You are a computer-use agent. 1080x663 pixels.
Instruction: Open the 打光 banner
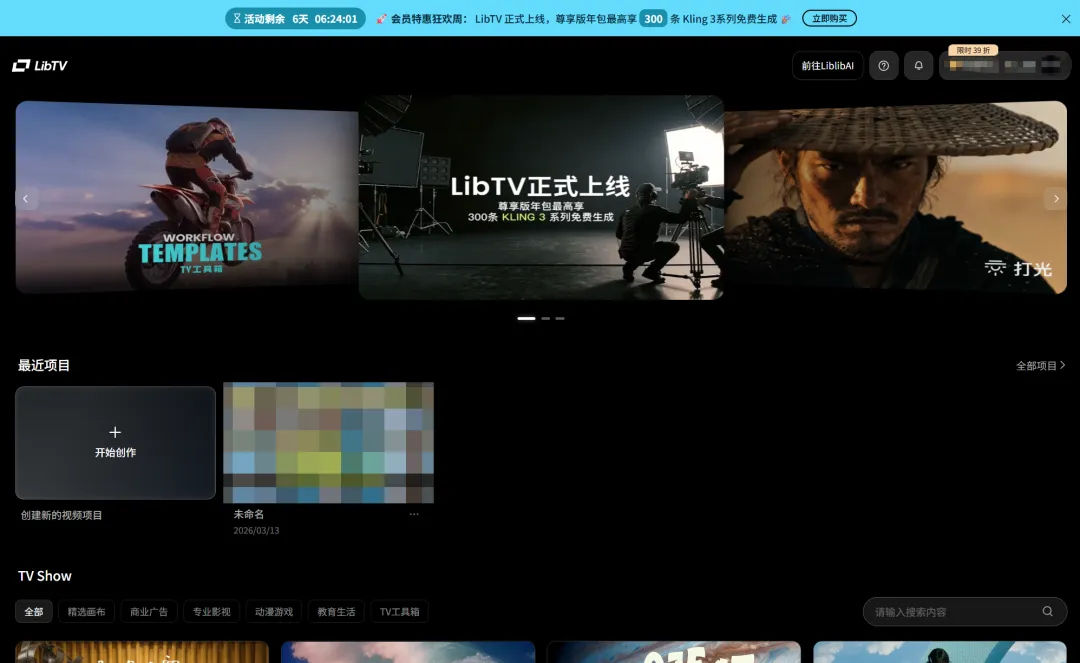895,197
